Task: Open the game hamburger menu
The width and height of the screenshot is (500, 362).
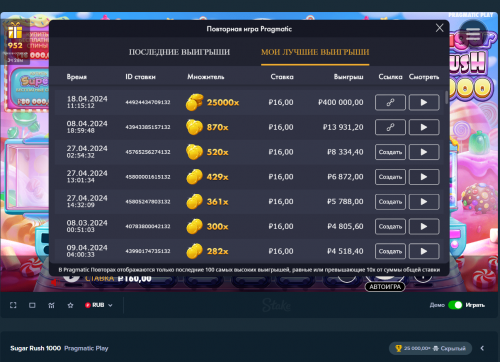Action: 473,34
